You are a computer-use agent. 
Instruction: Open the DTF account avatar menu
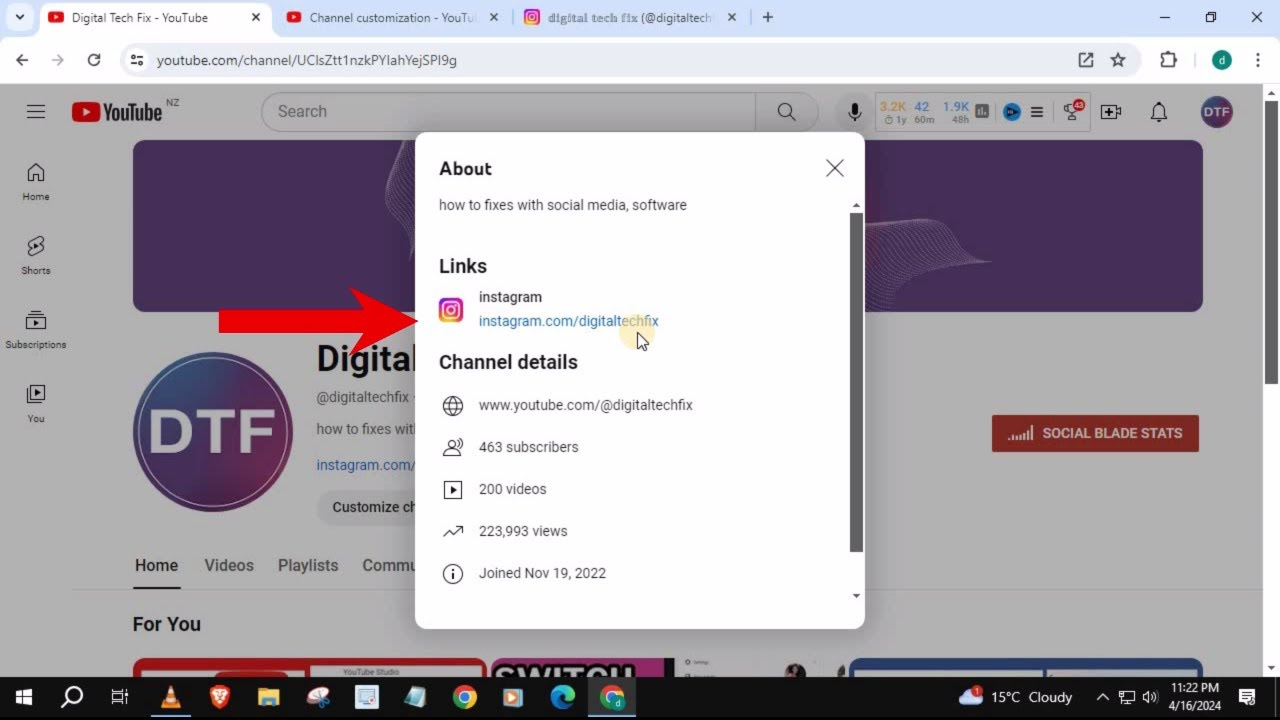coord(1216,112)
